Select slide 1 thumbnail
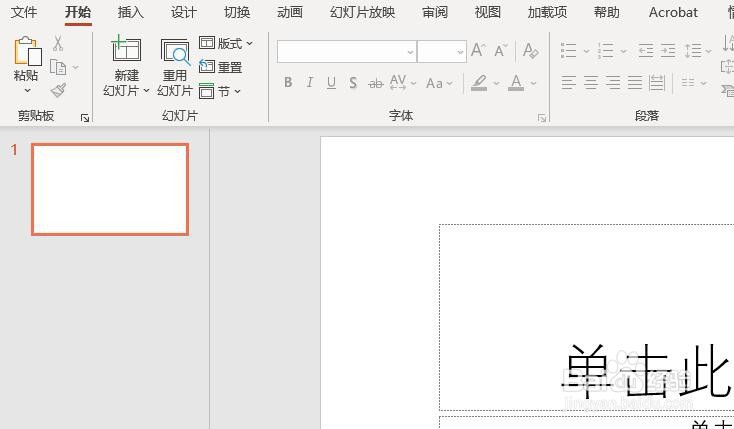Screen dimensions: 734x429 [110, 189]
